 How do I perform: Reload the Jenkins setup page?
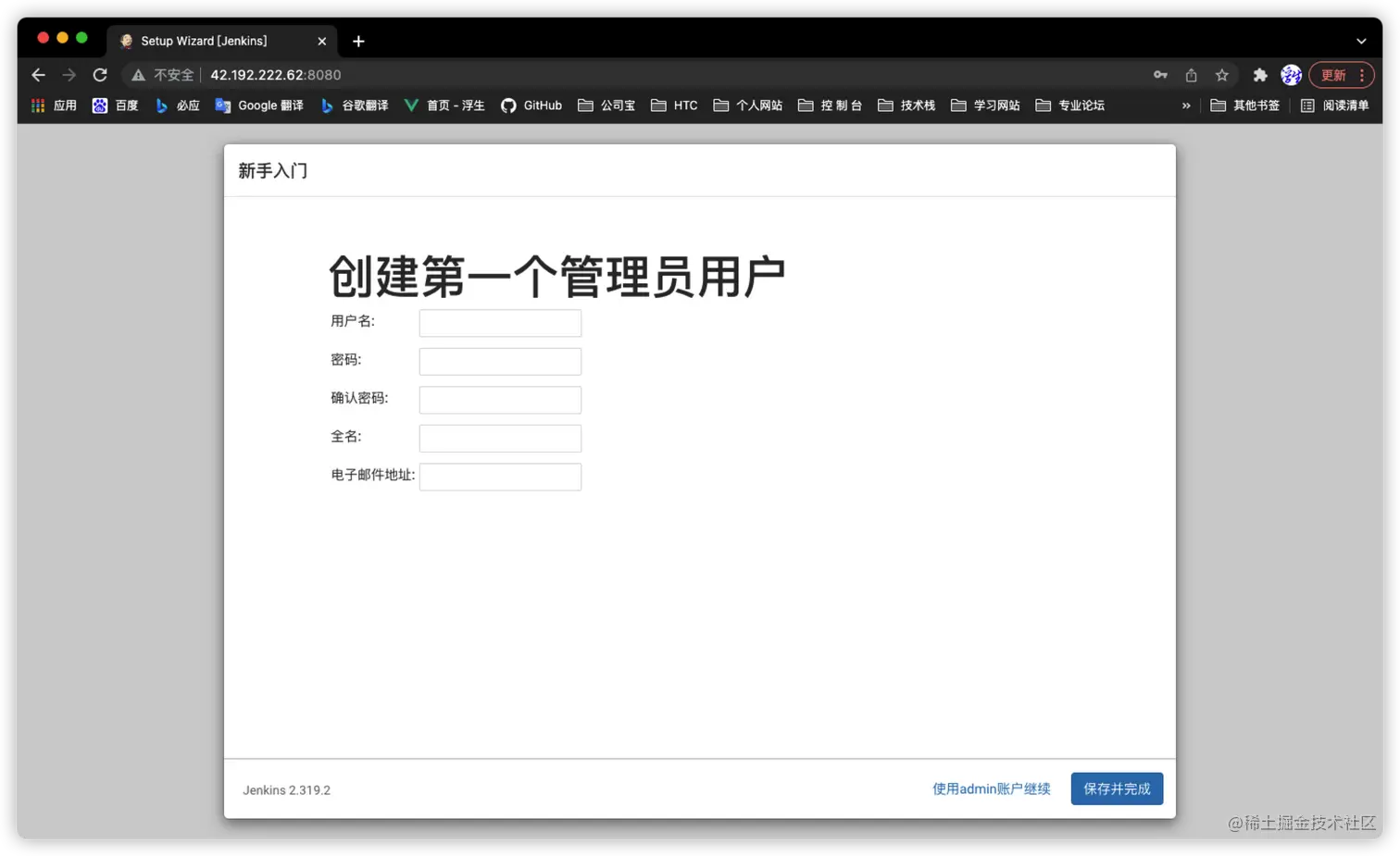pos(100,75)
